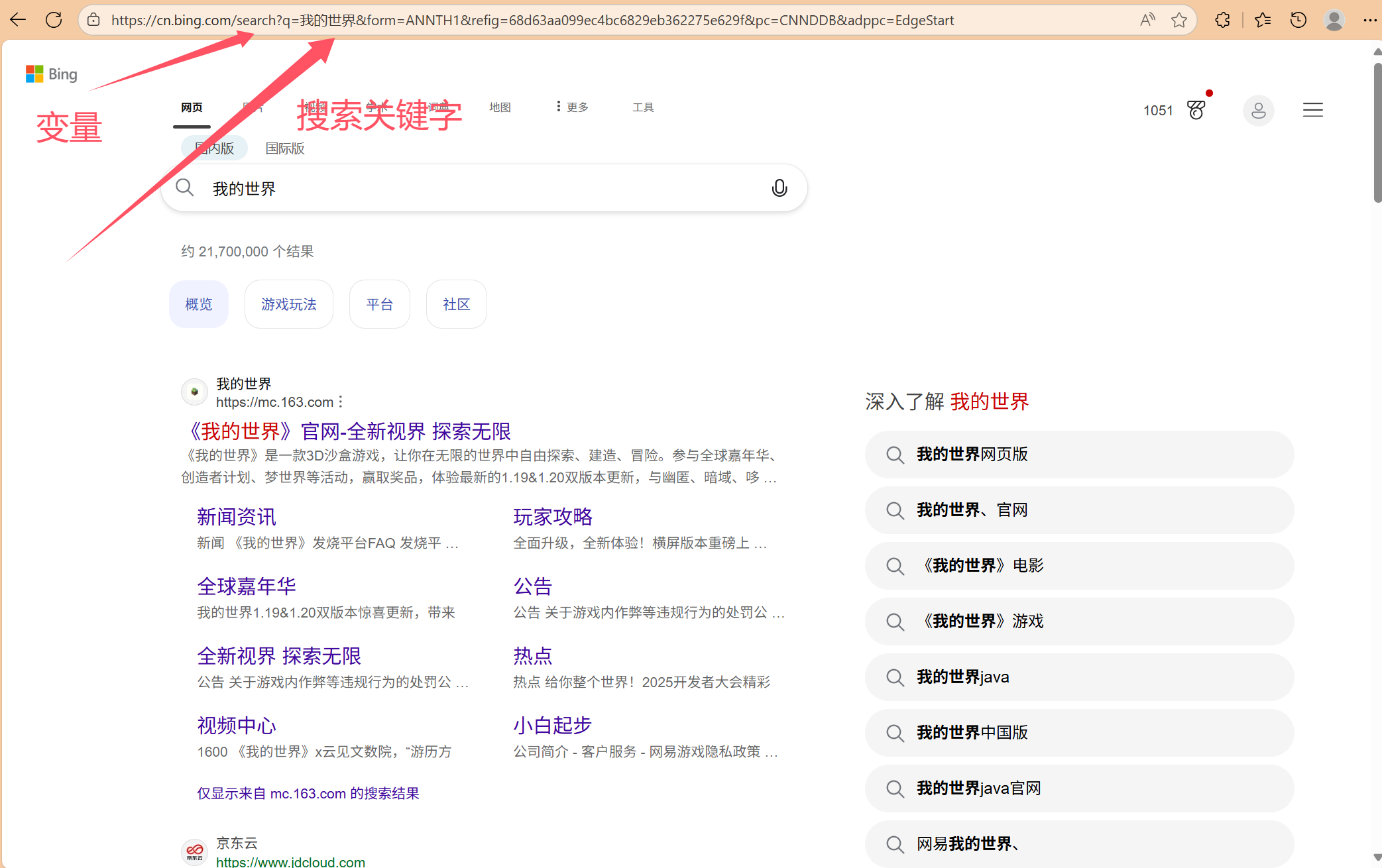
Task: Switch to the 网页 tab
Action: [x=192, y=107]
